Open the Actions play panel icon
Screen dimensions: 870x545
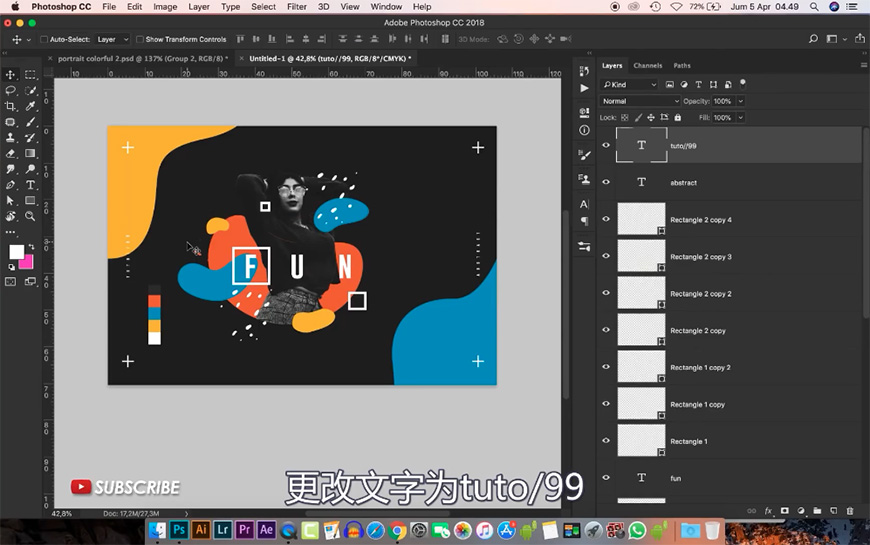[x=584, y=88]
